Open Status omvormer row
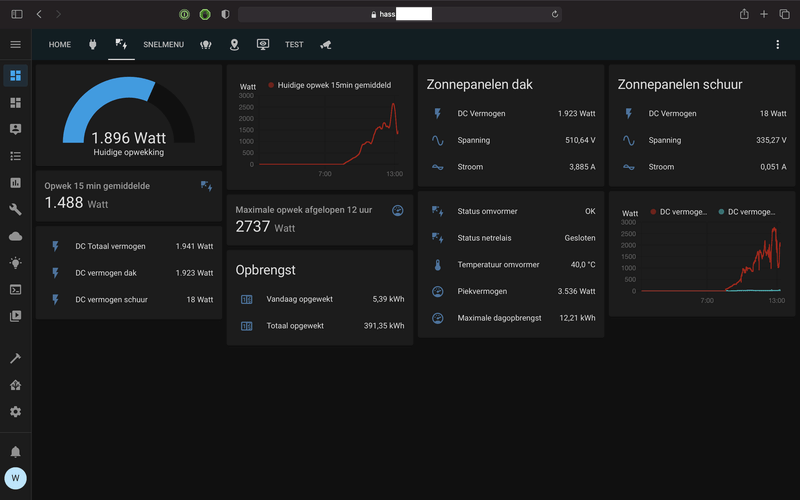This screenshot has width=800, height=500. [x=511, y=211]
